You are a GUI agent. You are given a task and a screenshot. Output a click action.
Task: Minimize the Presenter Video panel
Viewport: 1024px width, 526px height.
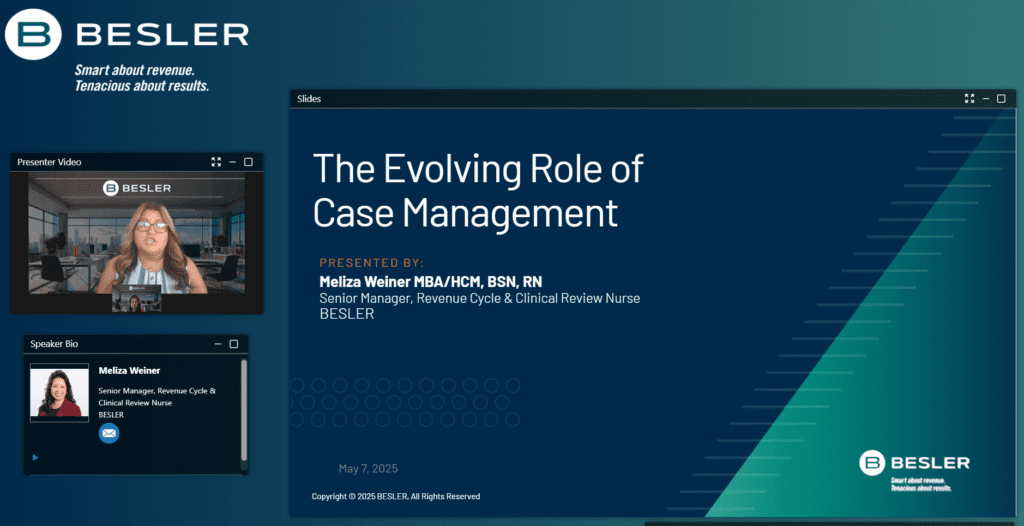[x=232, y=162]
